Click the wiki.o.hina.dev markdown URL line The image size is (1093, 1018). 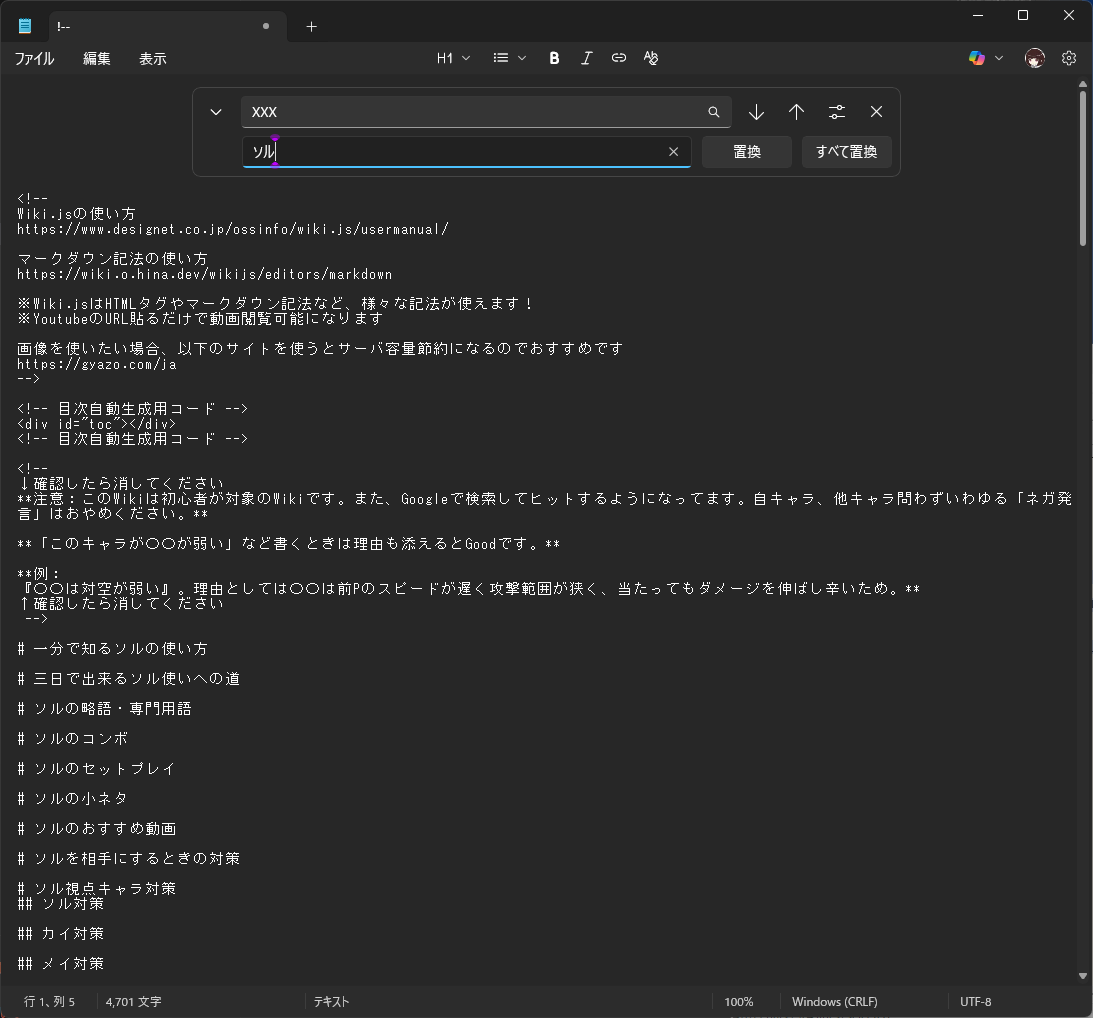(204, 275)
